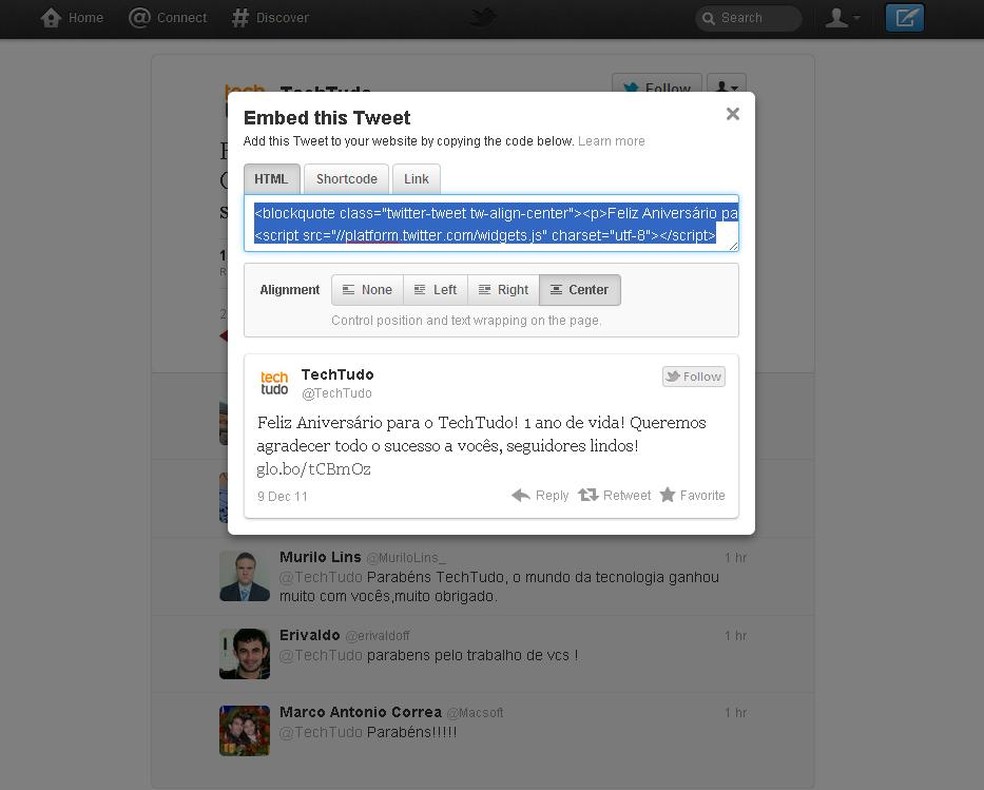Viewport: 984px width, 790px height.
Task: Click the Home house icon
Action: 51,18
